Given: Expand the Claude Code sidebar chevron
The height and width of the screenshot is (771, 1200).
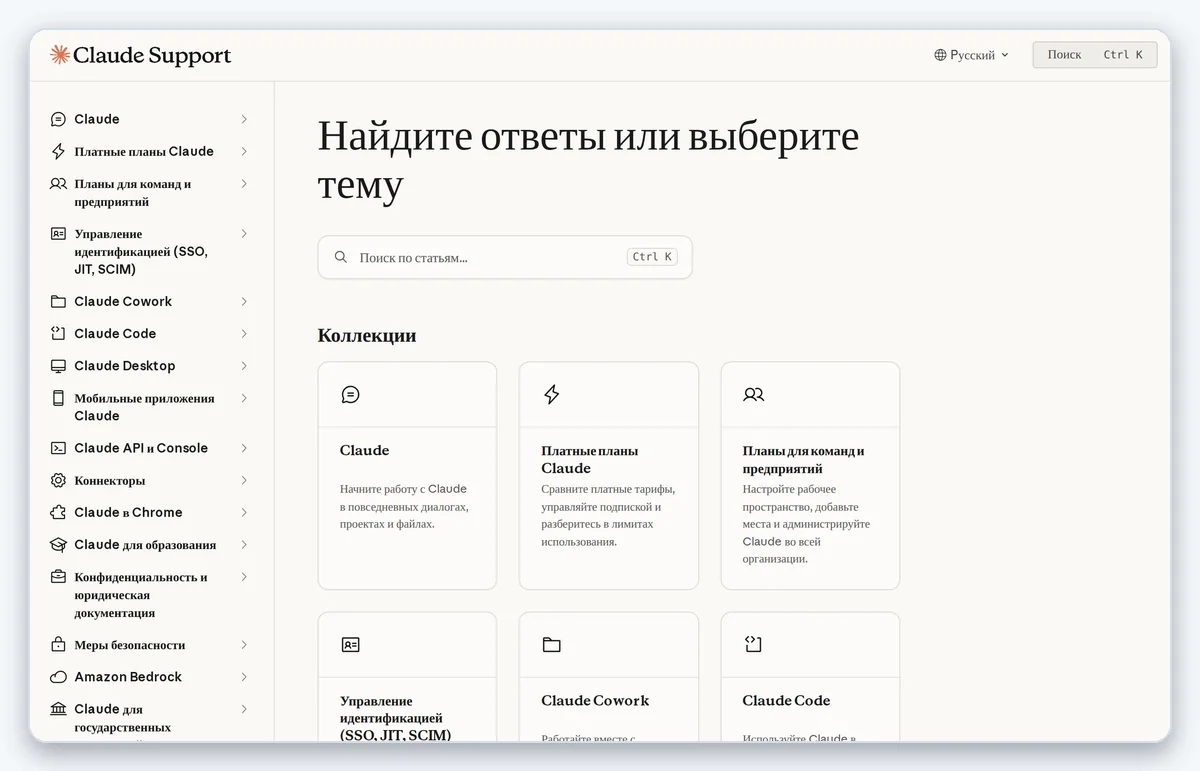Looking at the screenshot, I should pyautogui.click(x=244, y=333).
